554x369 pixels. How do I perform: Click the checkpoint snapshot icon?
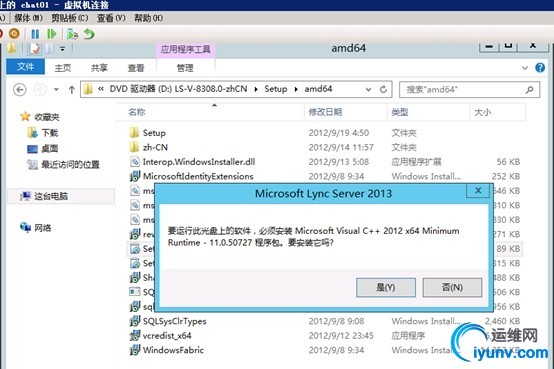coord(72,34)
